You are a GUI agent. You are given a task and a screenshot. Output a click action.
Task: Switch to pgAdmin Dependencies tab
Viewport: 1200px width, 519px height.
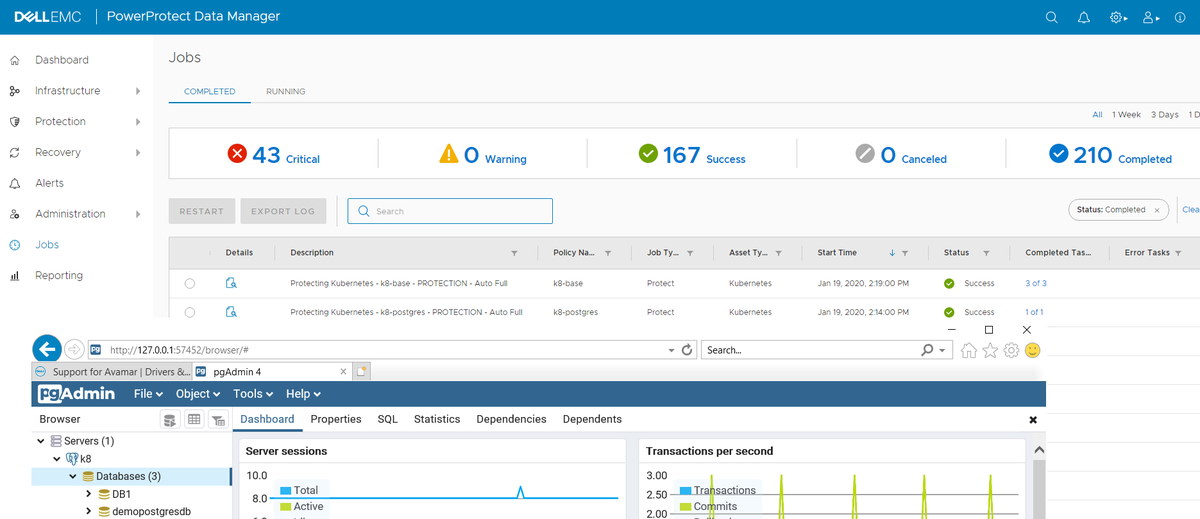pyautogui.click(x=511, y=419)
